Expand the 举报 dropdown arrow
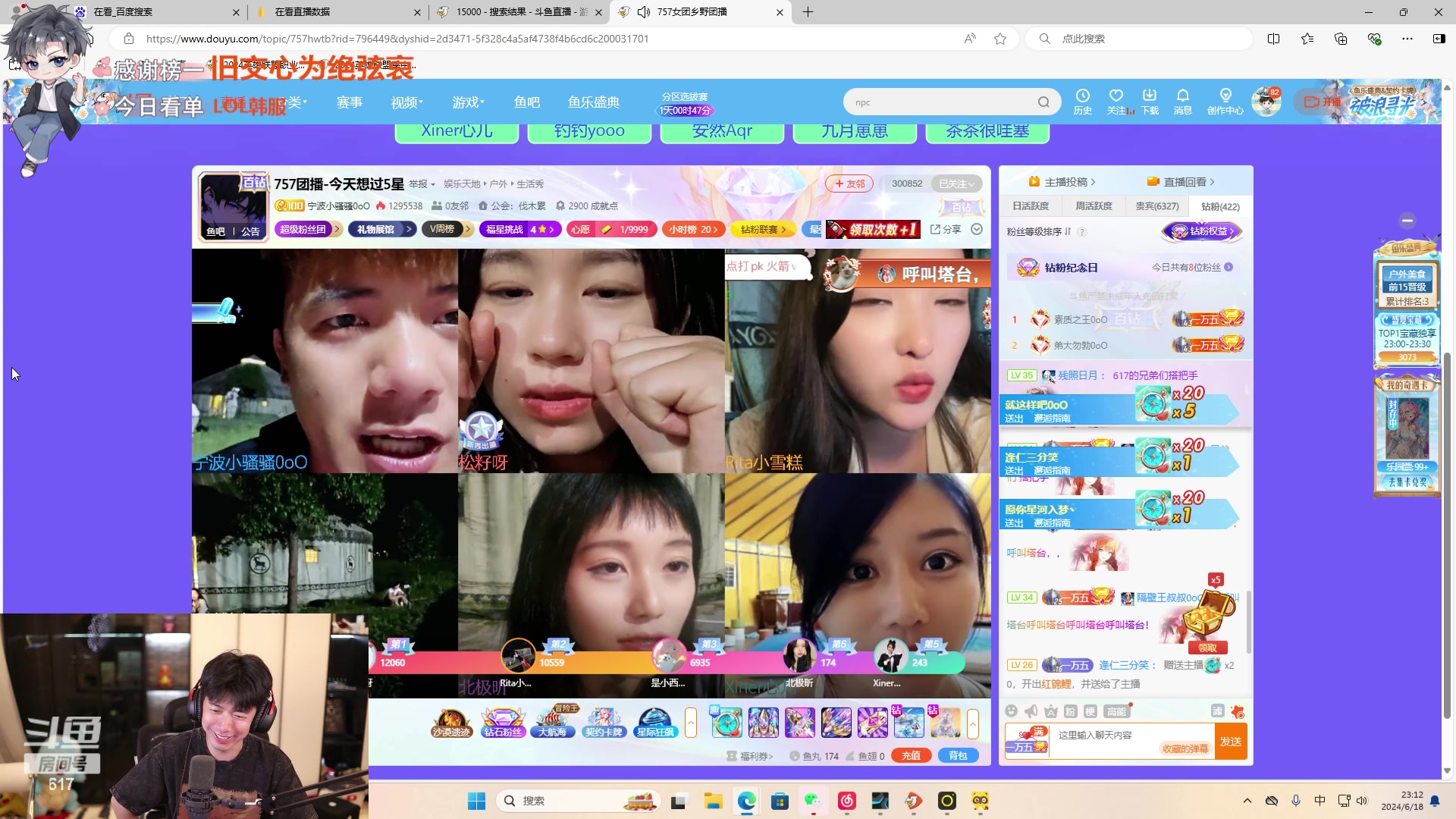Image resolution: width=1456 pixels, height=819 pixels. pyautogui.click(x=432, y=184)
